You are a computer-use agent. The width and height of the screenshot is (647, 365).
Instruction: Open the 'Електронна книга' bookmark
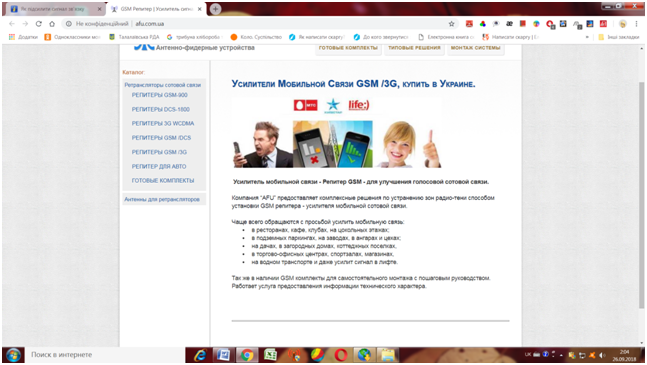pos(446,37)
